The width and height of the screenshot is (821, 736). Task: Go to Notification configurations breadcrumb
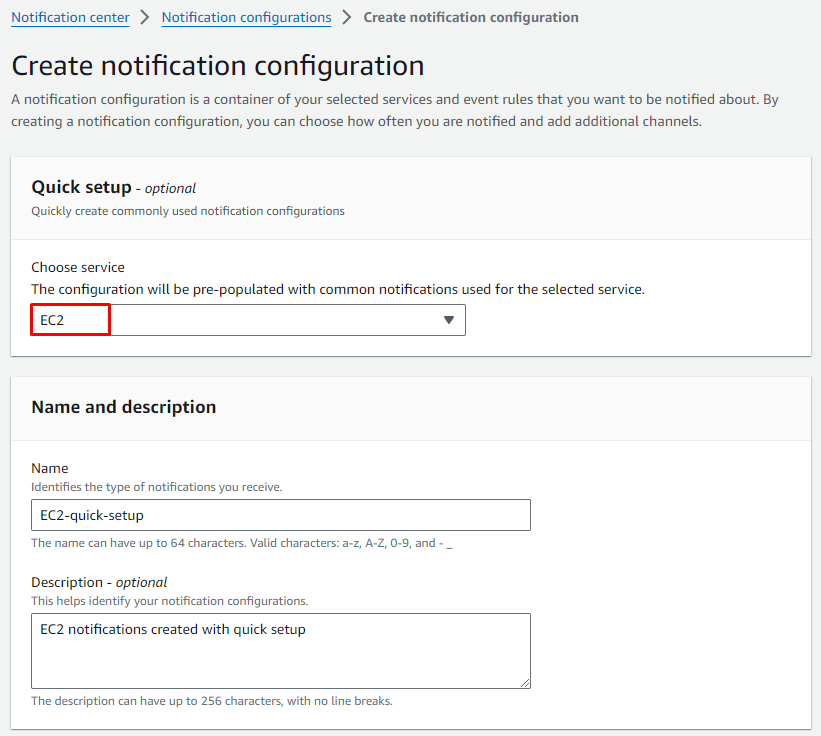coord(246,17)
